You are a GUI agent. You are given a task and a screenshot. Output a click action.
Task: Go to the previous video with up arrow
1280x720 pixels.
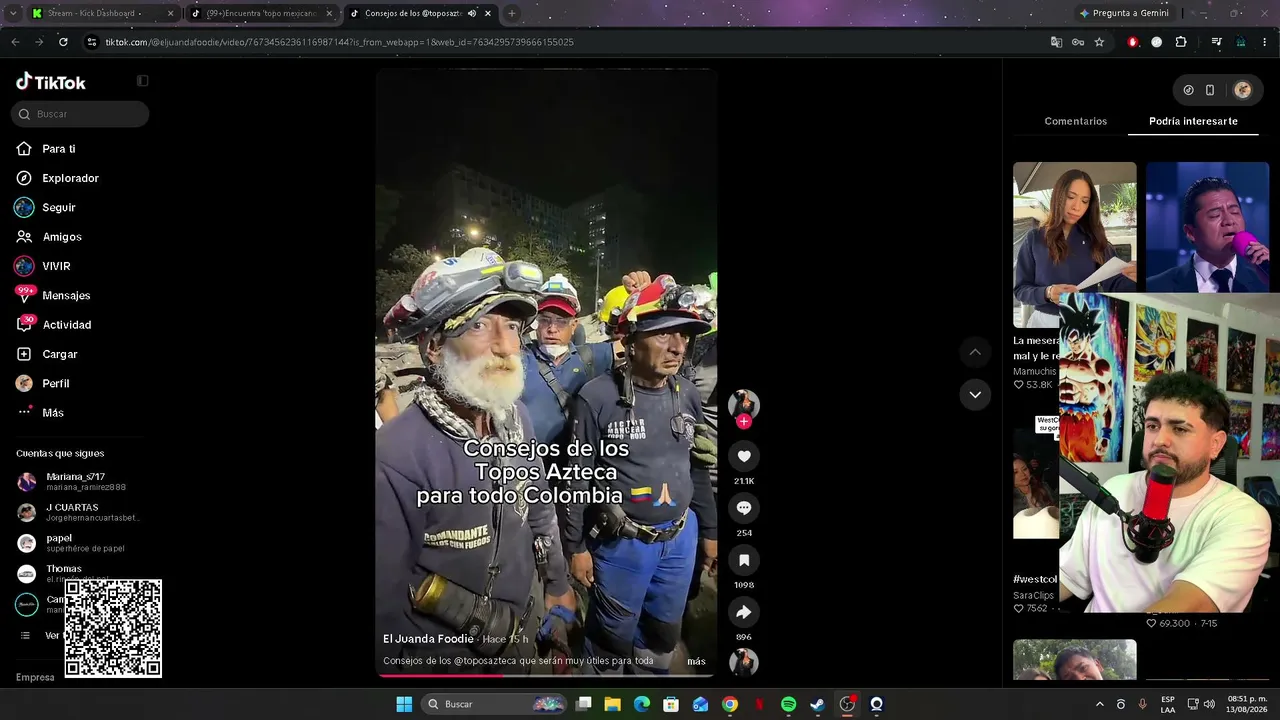coord(975,352)
